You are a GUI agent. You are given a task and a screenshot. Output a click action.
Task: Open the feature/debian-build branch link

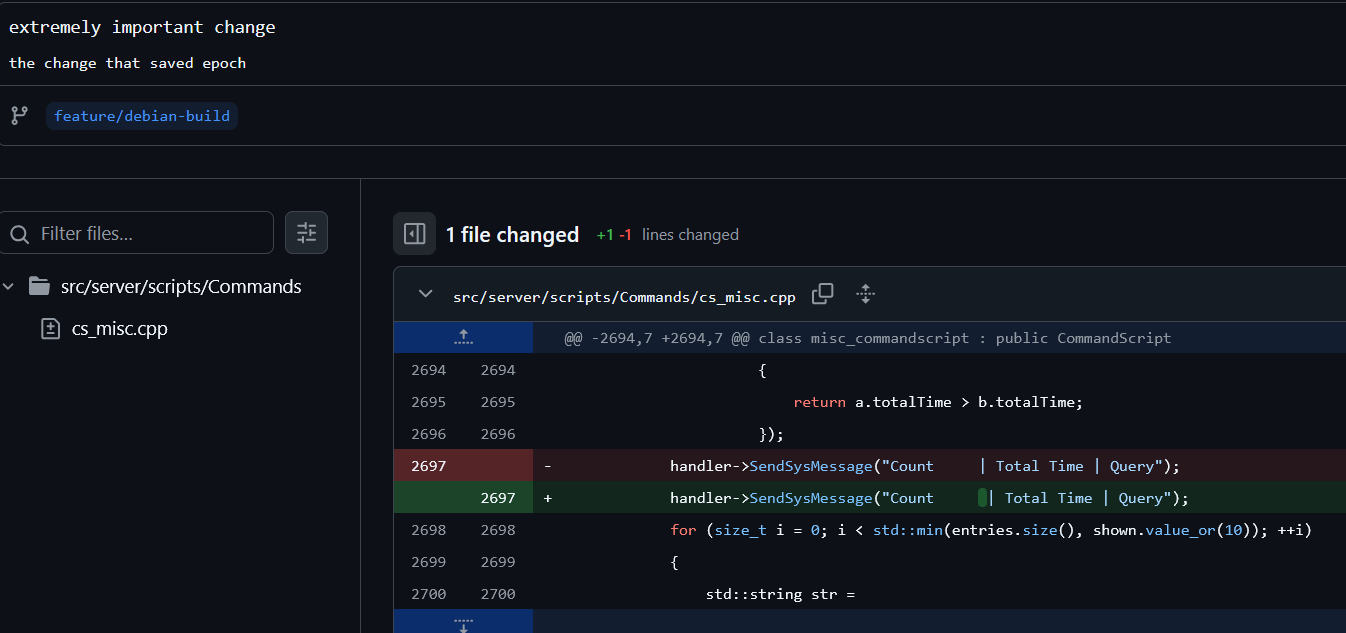[142, 116]
